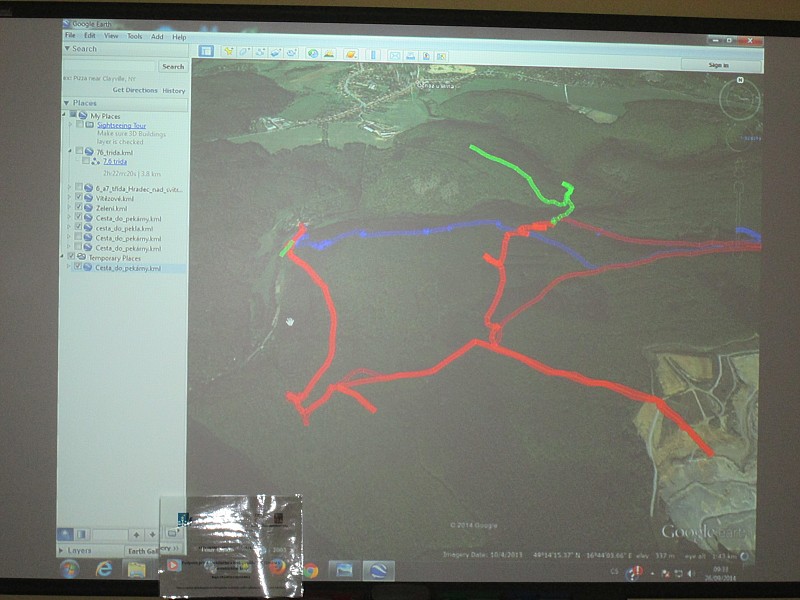Show historical imagery with the clock icon
The width and height of the screenshot is (800, 600).
pyautogui.click(x=313, y=53)
